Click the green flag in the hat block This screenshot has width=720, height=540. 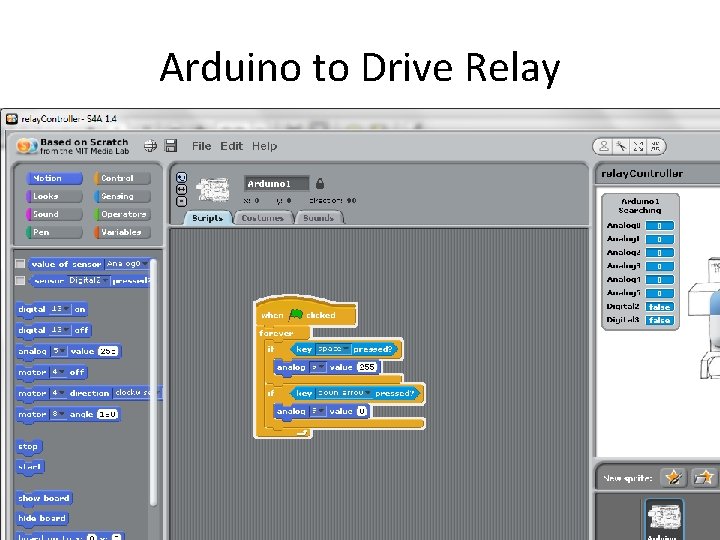click(x=296, y=315)
